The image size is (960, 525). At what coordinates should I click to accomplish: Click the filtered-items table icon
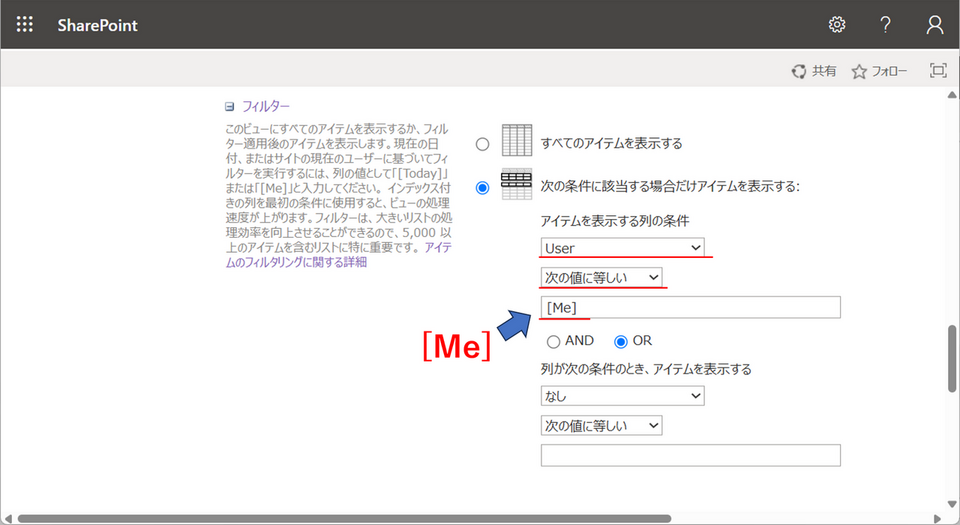[x=517, y=184]
